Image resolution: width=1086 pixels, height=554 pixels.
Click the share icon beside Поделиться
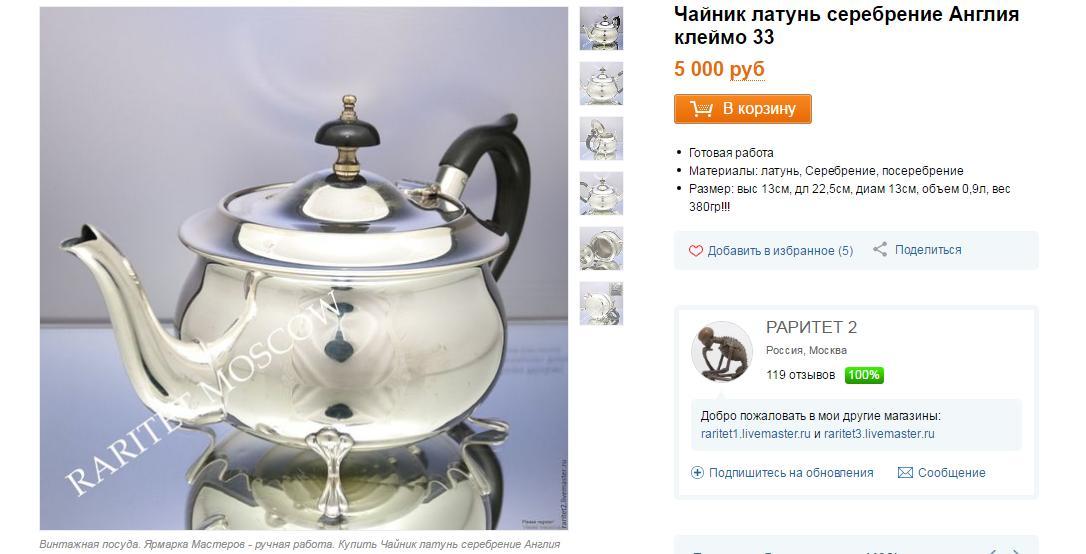[880, 249]
